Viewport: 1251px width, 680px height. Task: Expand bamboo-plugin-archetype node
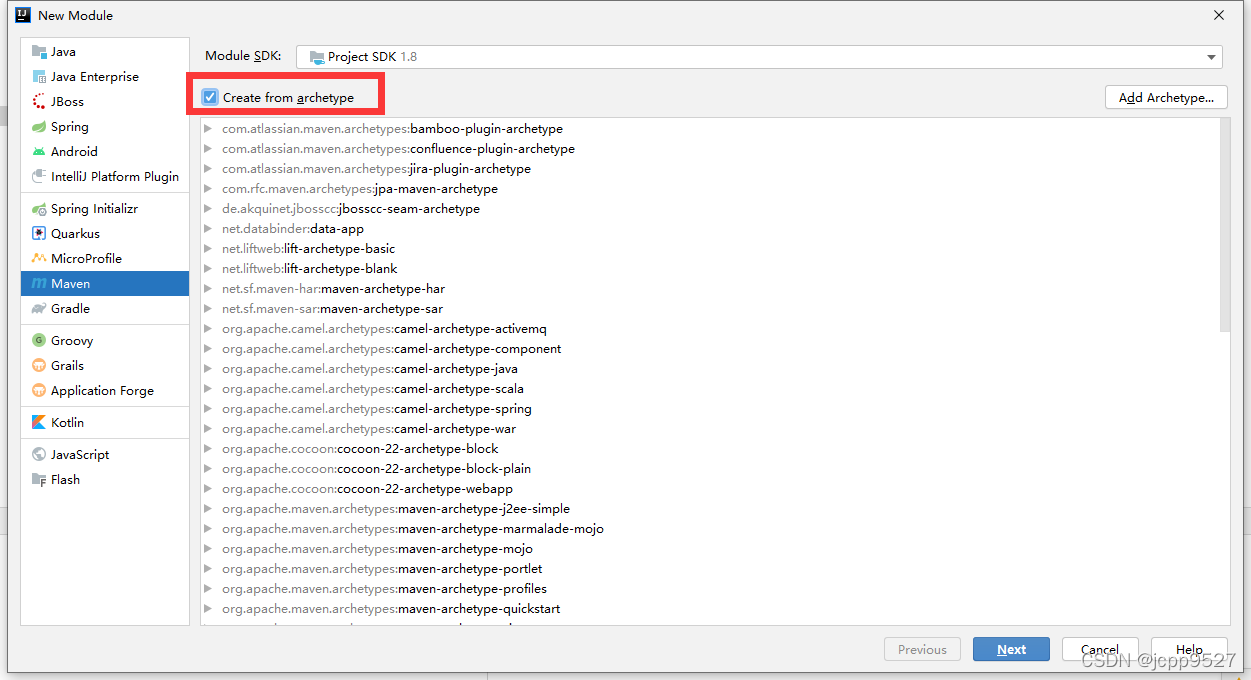coord(208,129)
